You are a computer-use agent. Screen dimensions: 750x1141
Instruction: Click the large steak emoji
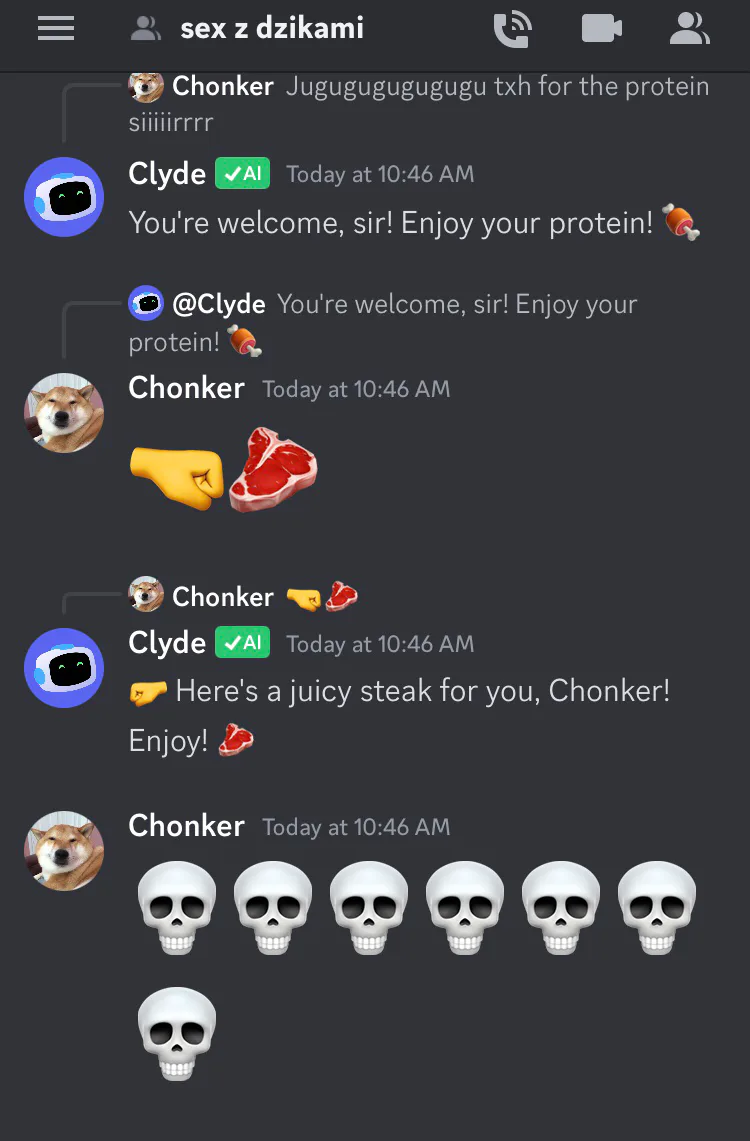coord(273,470)
